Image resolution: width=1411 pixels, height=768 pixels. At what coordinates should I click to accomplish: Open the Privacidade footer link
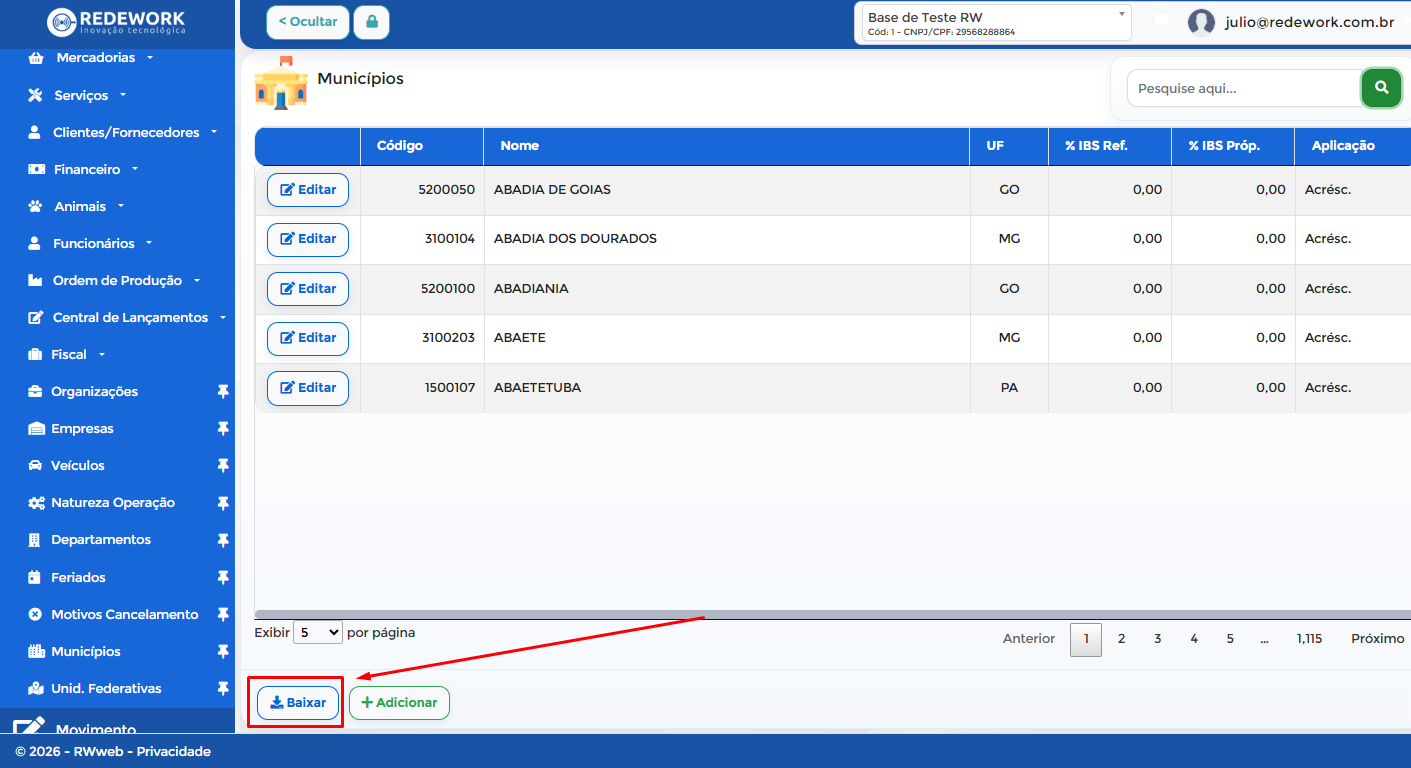(174, 751)
